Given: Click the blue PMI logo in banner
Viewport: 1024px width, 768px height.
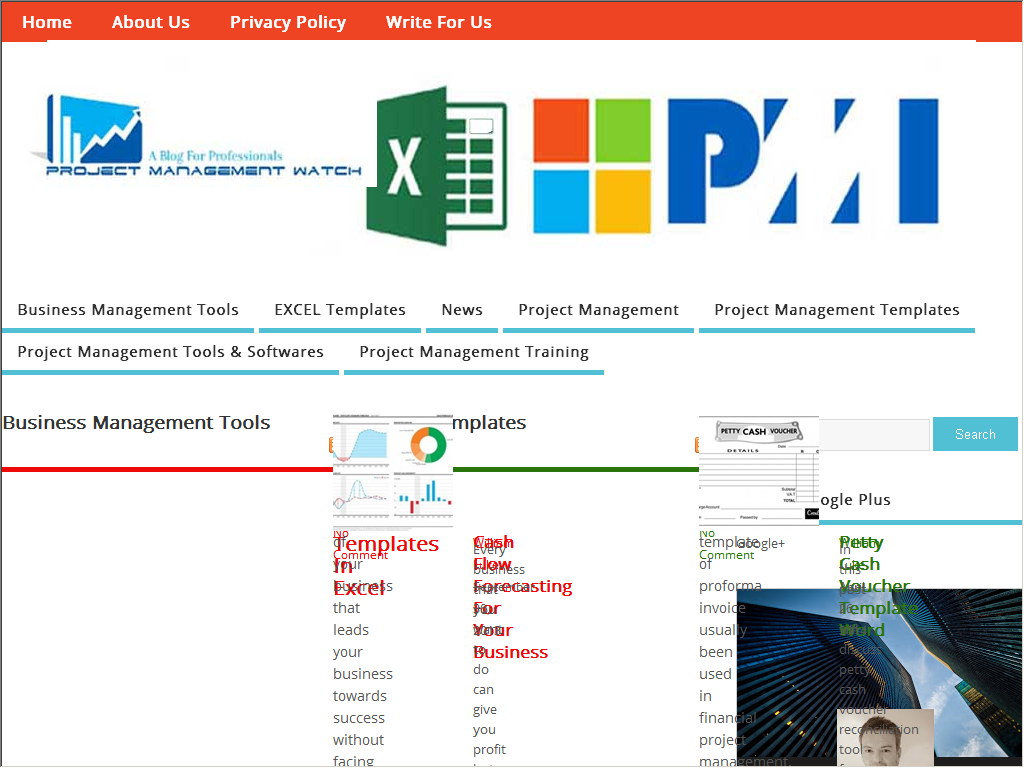Looking at the screenshot, I should click(x=803, y=162).
